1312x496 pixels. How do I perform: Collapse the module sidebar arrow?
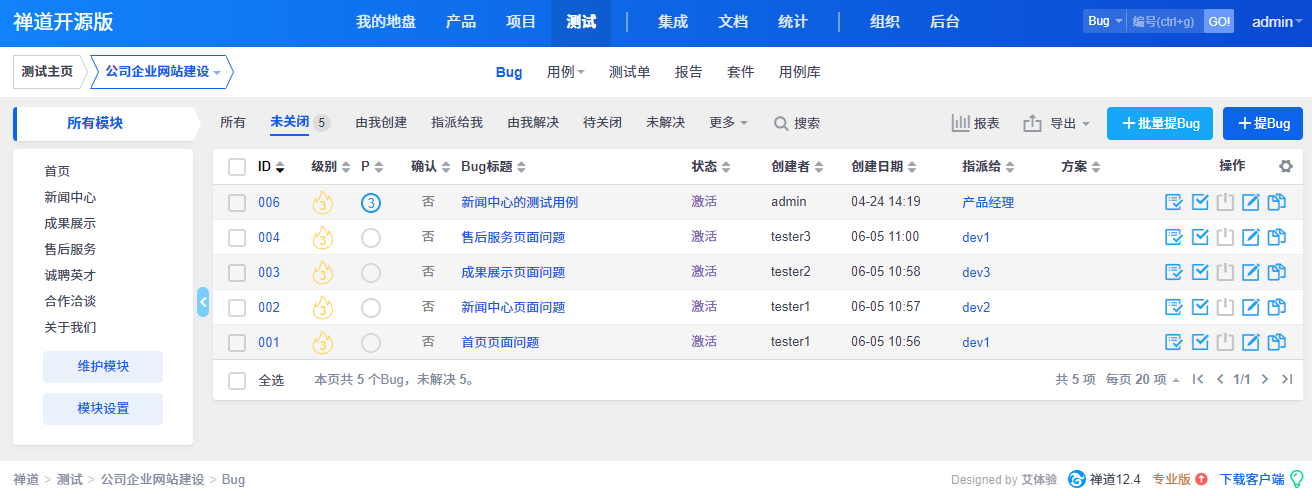(x=203, y=301)
